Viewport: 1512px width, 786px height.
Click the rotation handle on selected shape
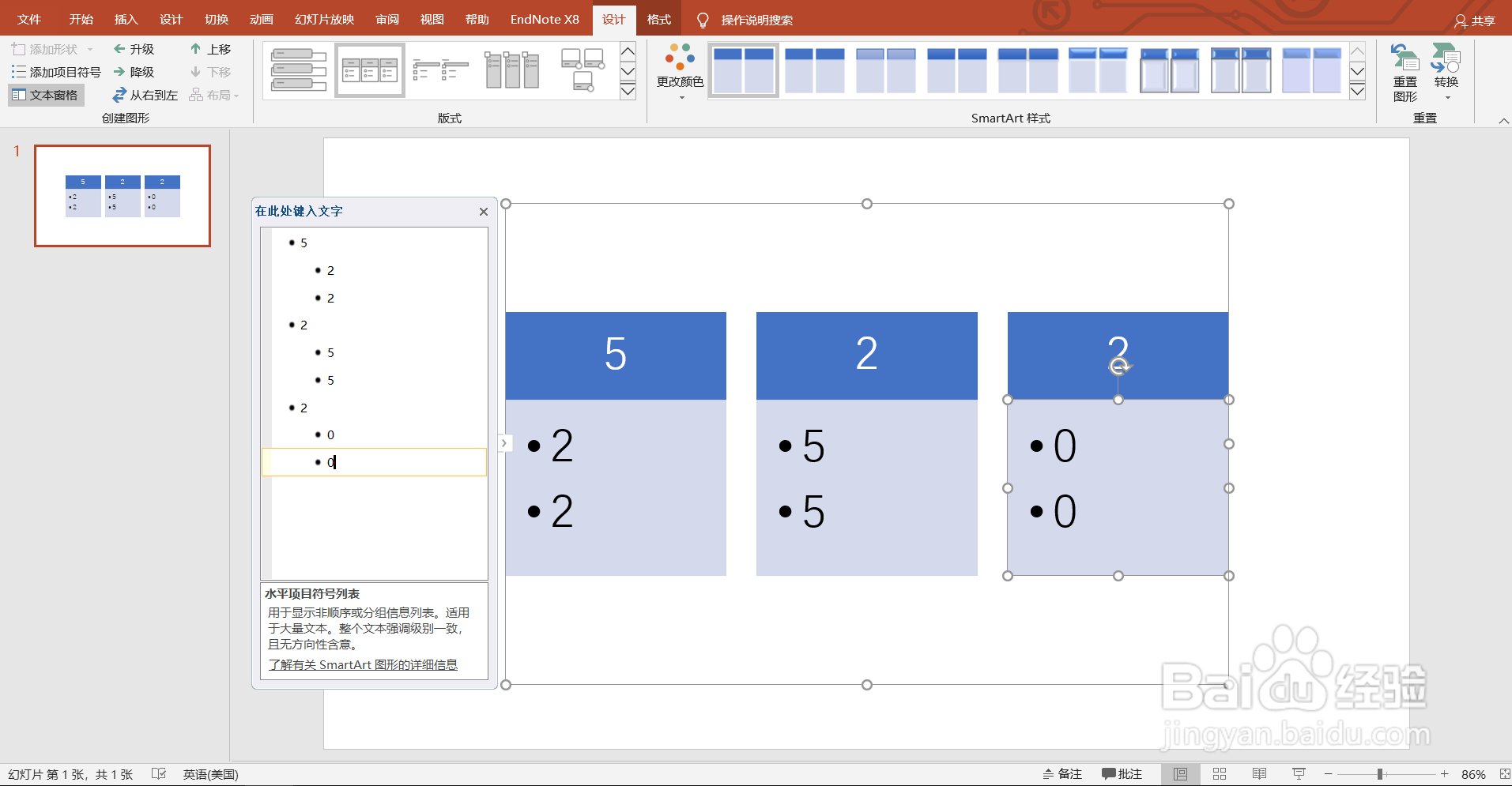coord(1118,366)
